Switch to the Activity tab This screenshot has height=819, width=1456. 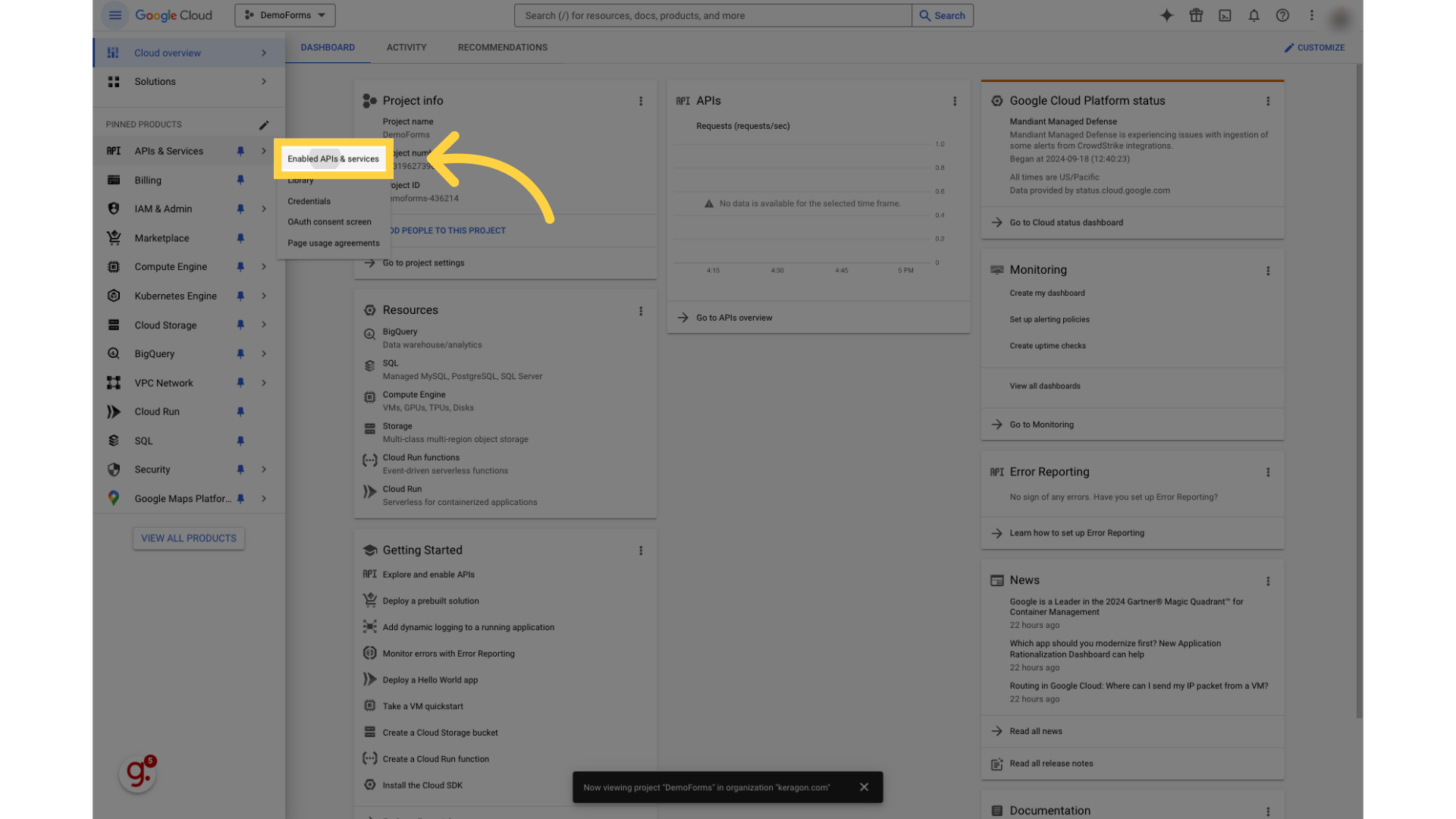point(406,47)
